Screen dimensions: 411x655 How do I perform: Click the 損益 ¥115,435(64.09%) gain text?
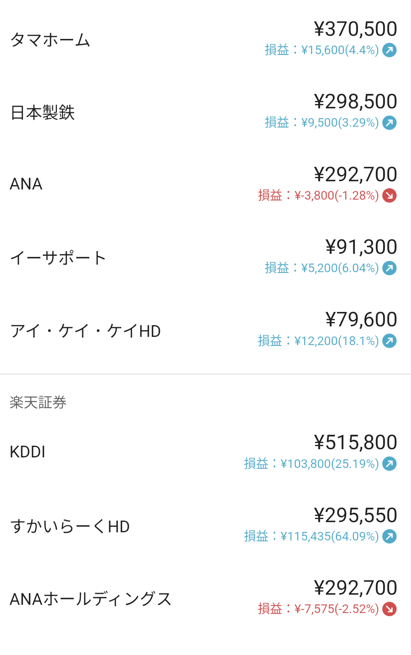311,536
